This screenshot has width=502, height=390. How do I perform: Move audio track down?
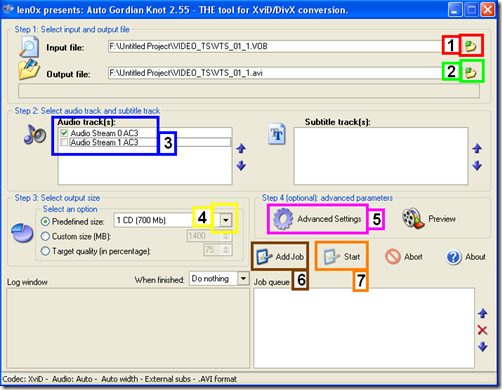[x=241, y=165]
